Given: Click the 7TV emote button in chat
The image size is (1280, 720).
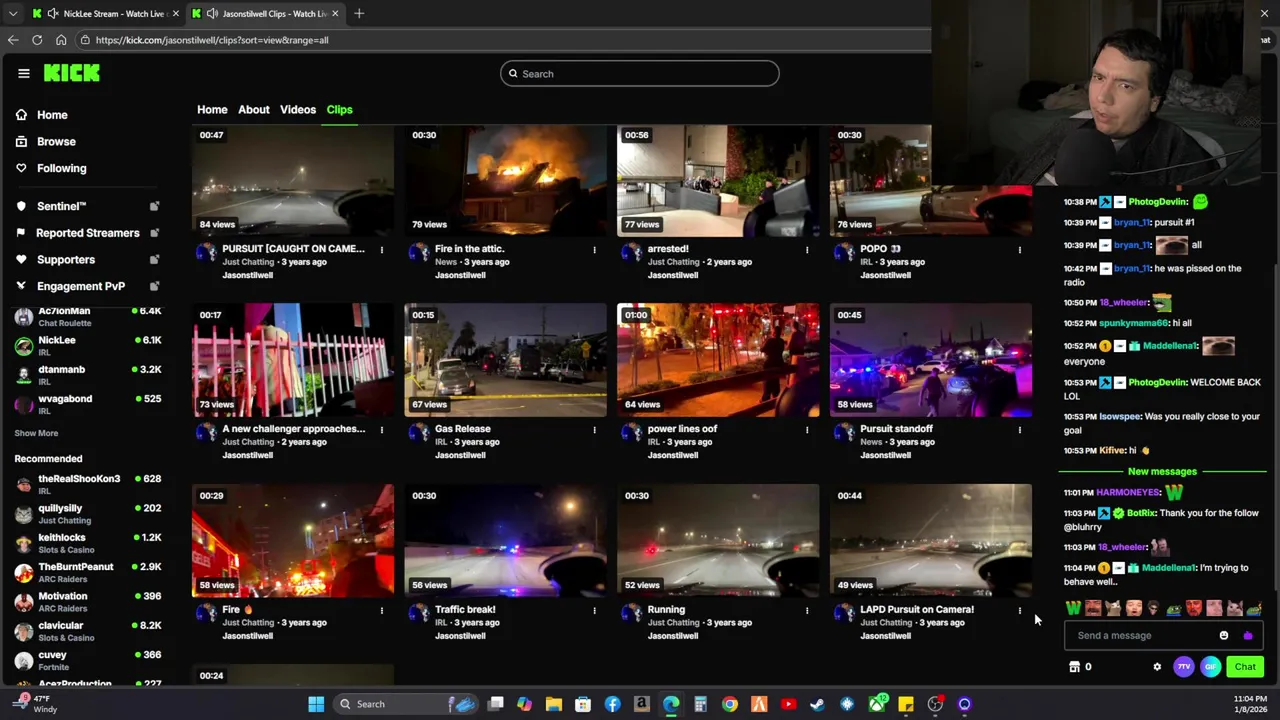Looking at the screenshot, I should point(1184,667).
